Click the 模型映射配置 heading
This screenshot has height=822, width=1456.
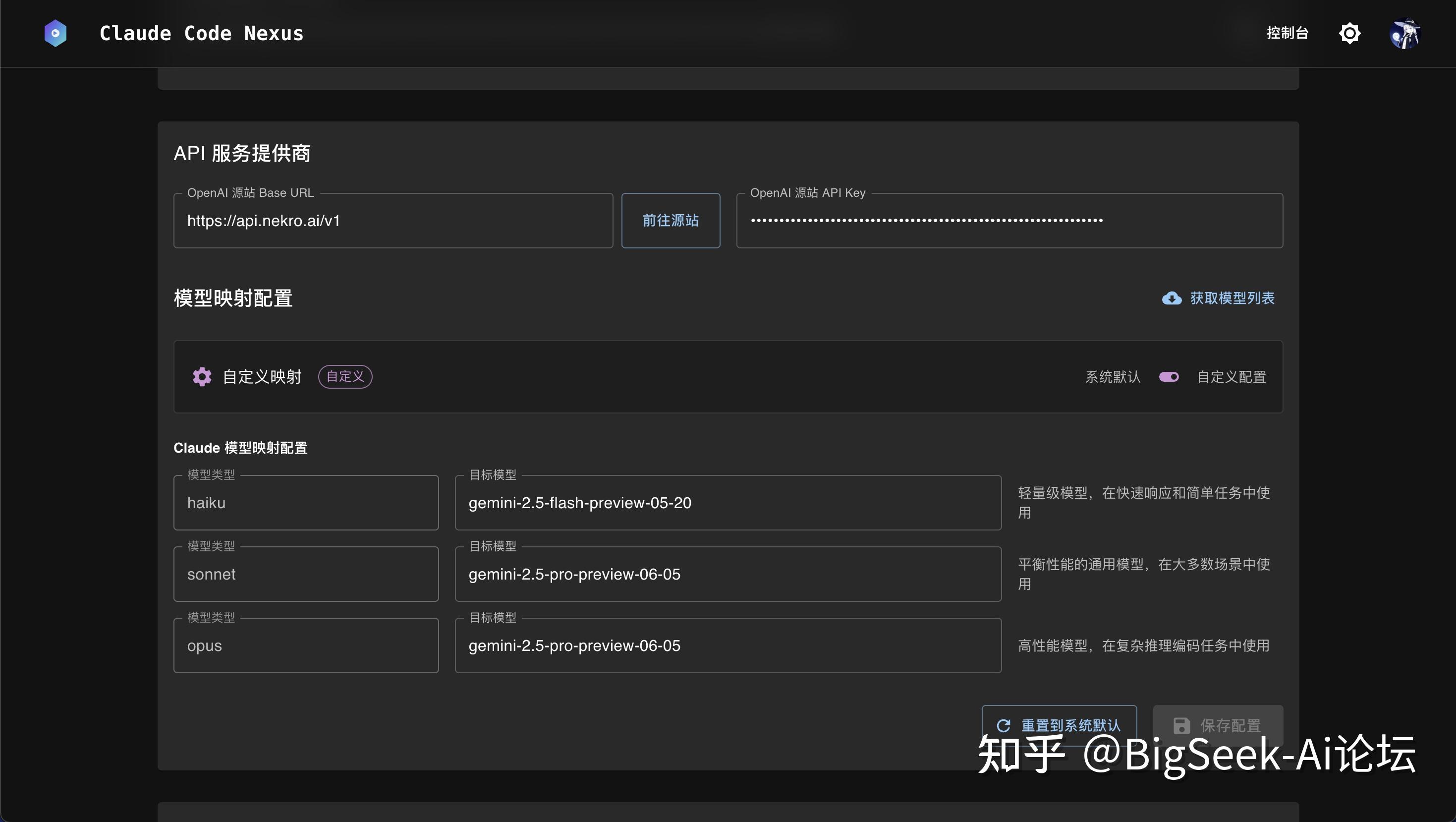pyautogui.click(x=233, y=298)
